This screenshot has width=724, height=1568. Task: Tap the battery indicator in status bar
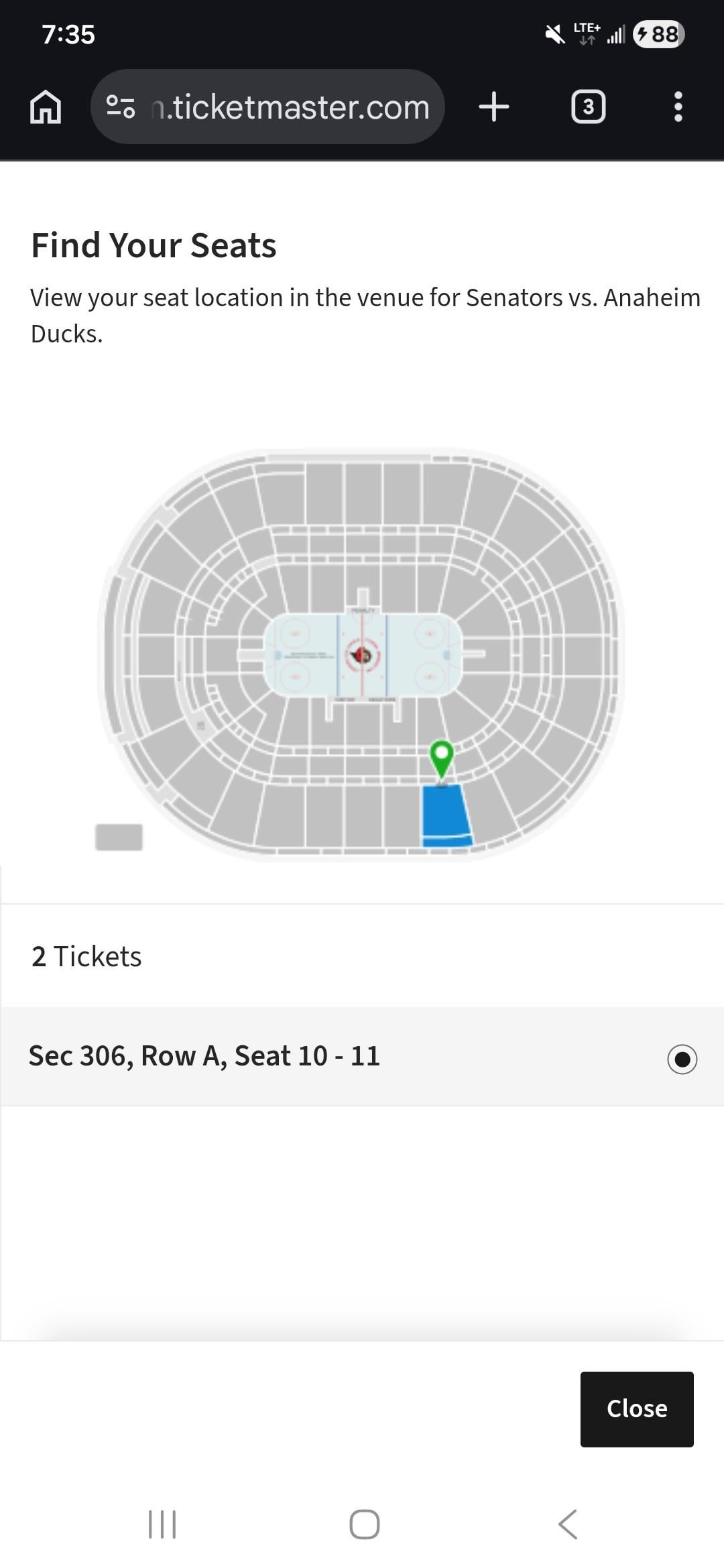658,34
